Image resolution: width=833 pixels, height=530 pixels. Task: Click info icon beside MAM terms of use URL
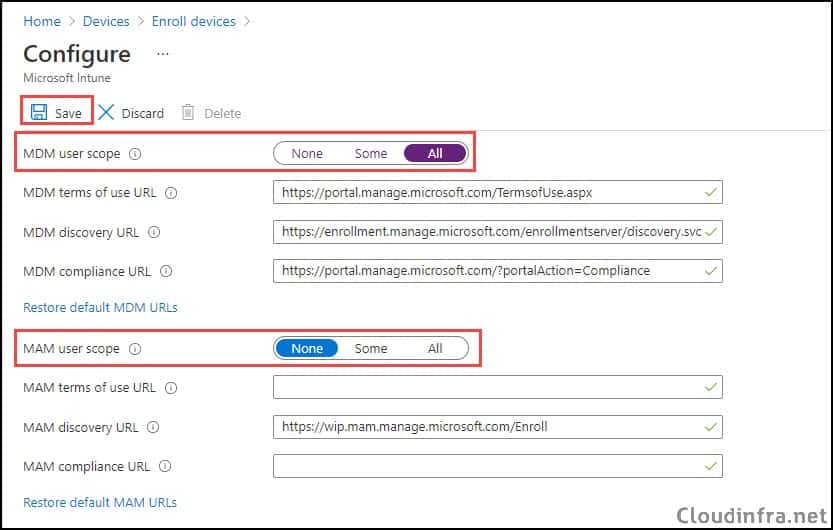(x=171, y=388)
